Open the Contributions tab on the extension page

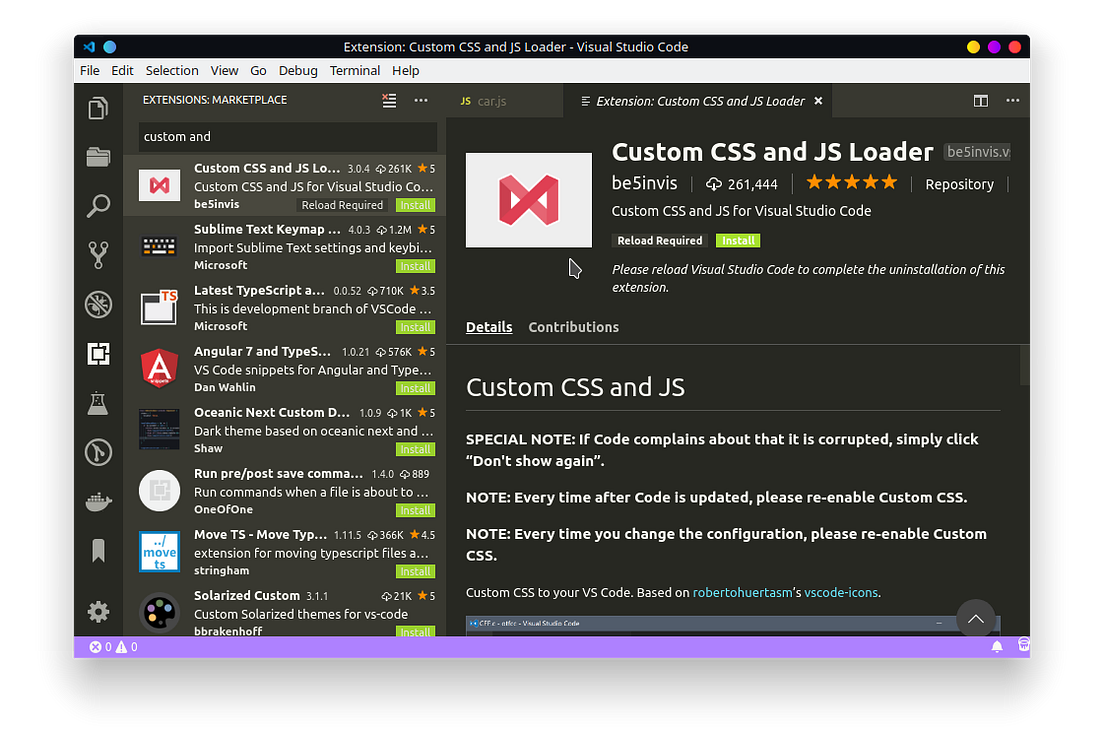573,327
